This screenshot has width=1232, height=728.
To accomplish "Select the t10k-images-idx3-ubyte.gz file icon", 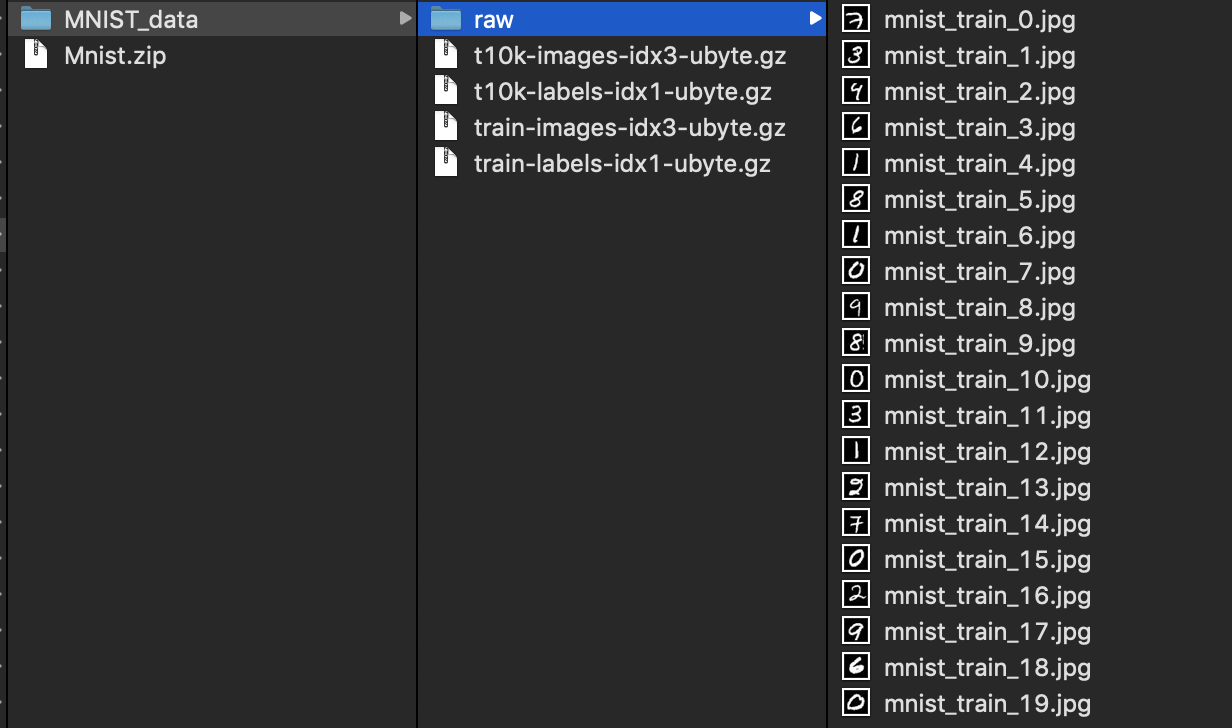I will pos(445,55).
